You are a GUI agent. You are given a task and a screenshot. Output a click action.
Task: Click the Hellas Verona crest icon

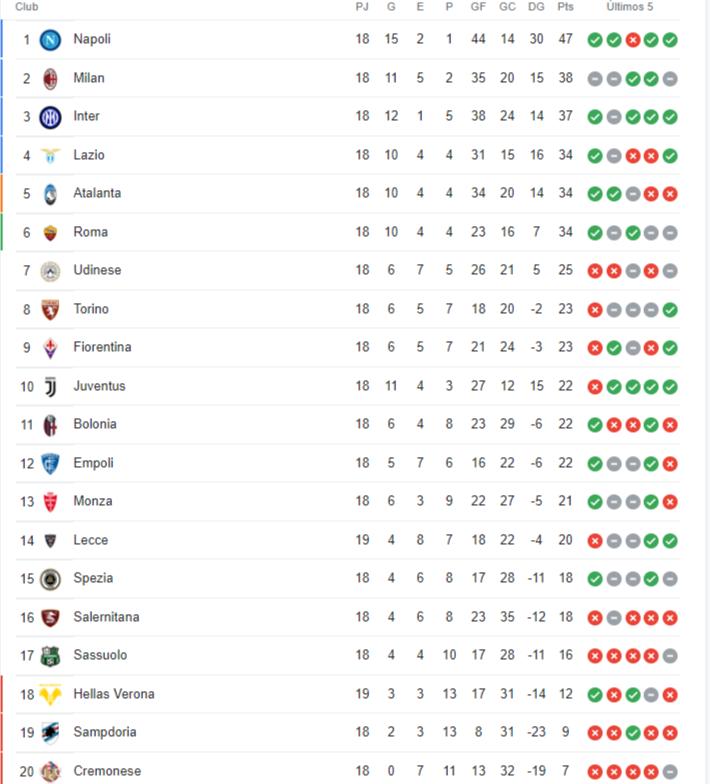tap(50, 694)
